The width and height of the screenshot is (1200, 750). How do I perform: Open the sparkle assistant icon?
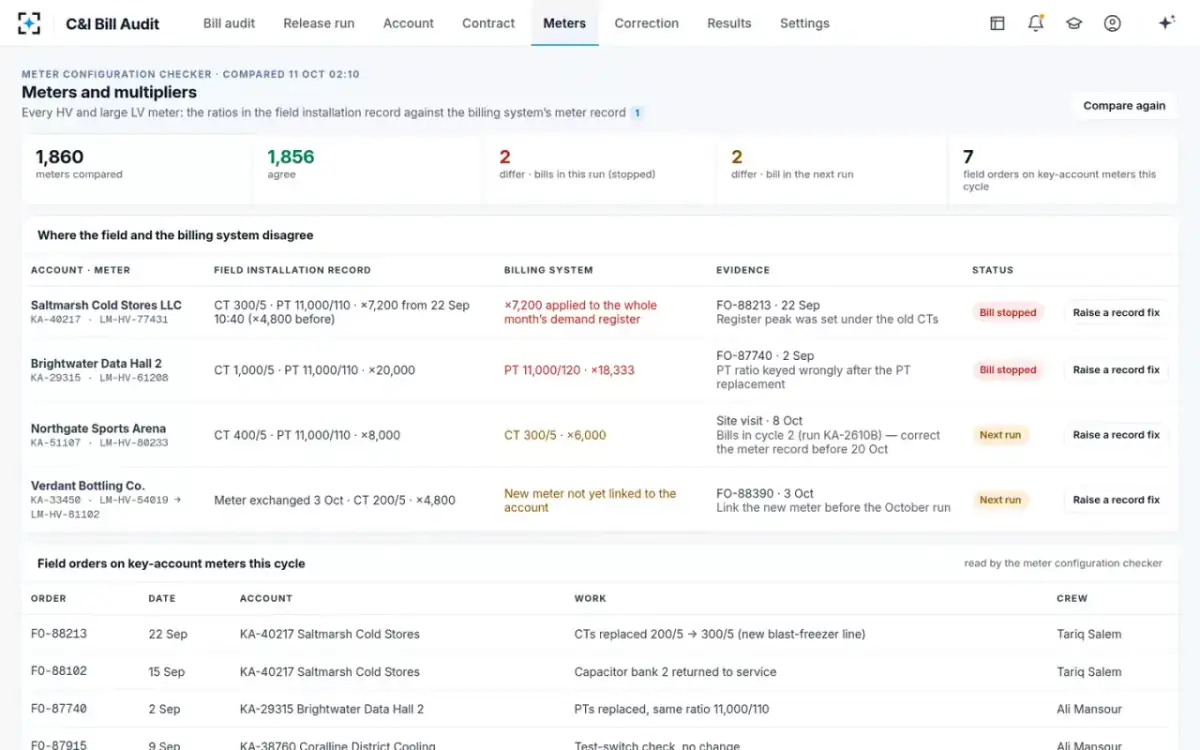tap(1166, 23)
